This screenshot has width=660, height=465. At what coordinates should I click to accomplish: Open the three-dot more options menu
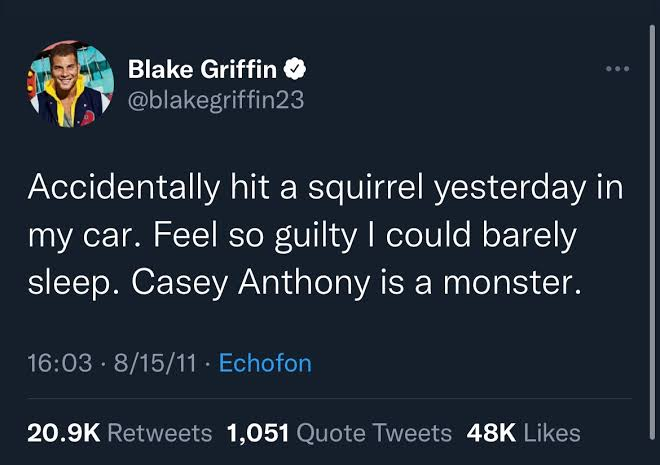[x=617, y=69]
